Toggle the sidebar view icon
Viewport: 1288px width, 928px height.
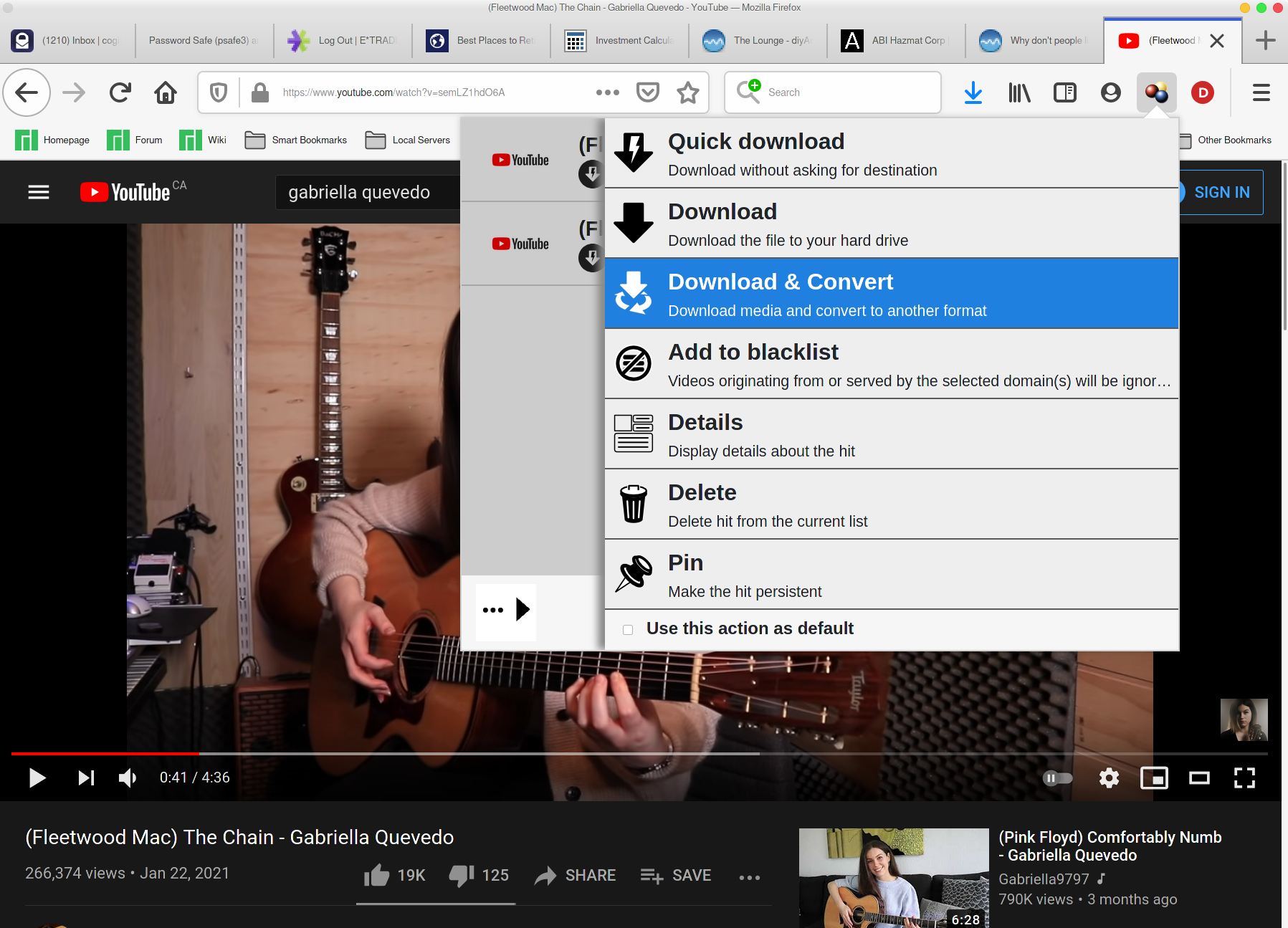coord(1065,92)
